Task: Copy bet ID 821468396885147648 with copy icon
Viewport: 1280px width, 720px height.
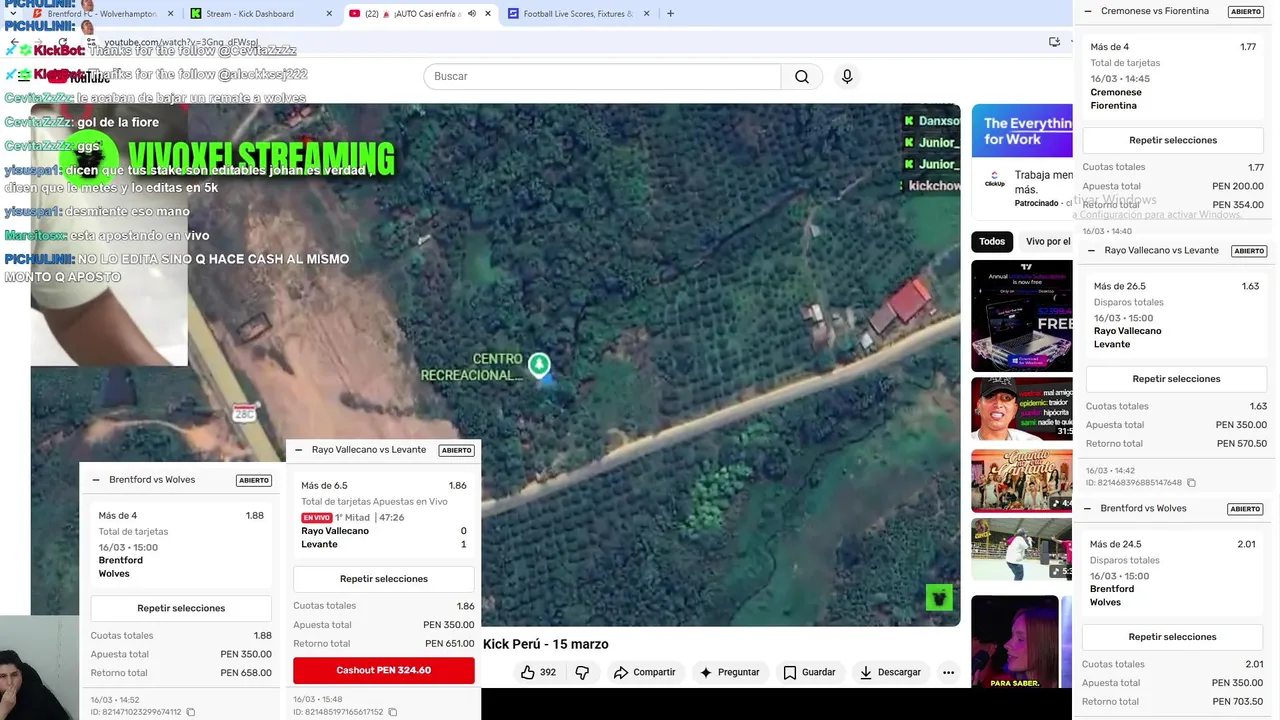Action: pos(1191,483)
